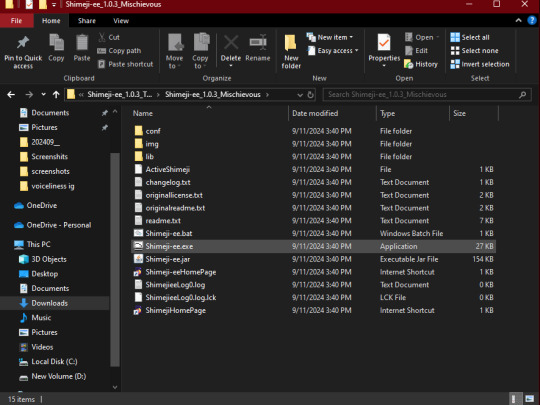The width and height of the screenshot is (540, 405).
Task: Select the img folder
Action: coord(313,144)
